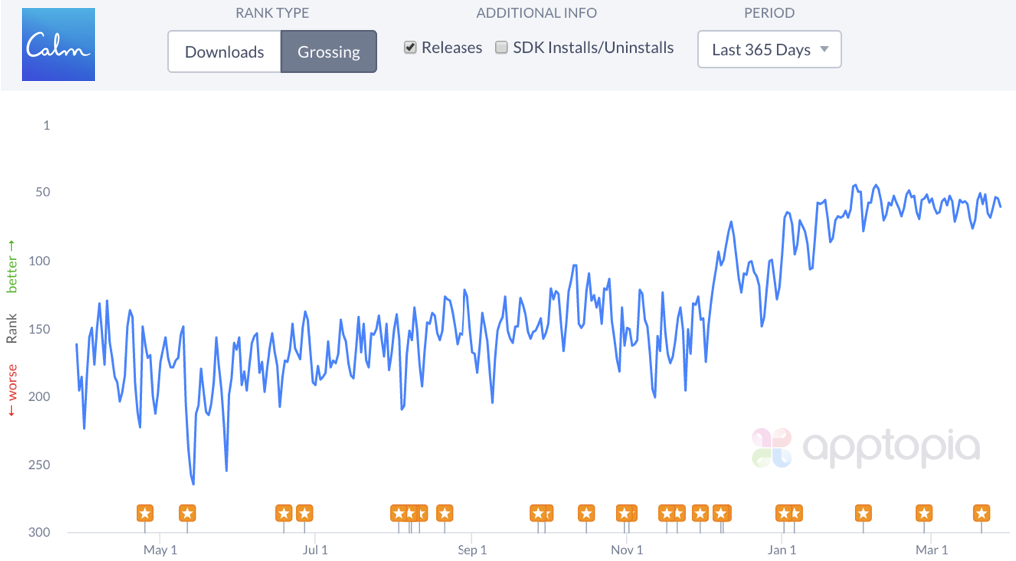
Task: Click the leftmost release star marker
Action: click(x=145, y=514)
